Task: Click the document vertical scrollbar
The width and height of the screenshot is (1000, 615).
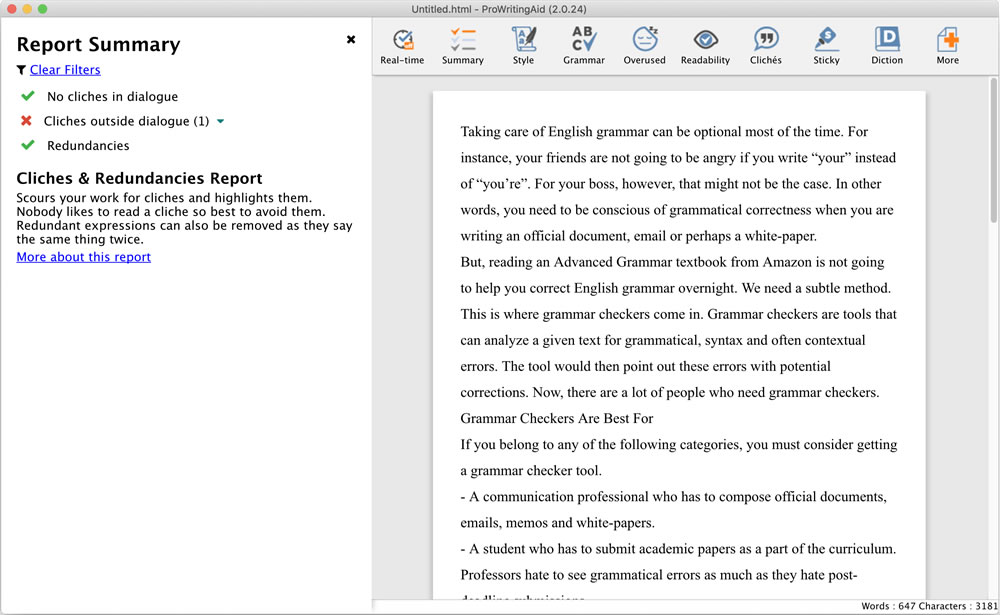Action: (x=993, y=151)
